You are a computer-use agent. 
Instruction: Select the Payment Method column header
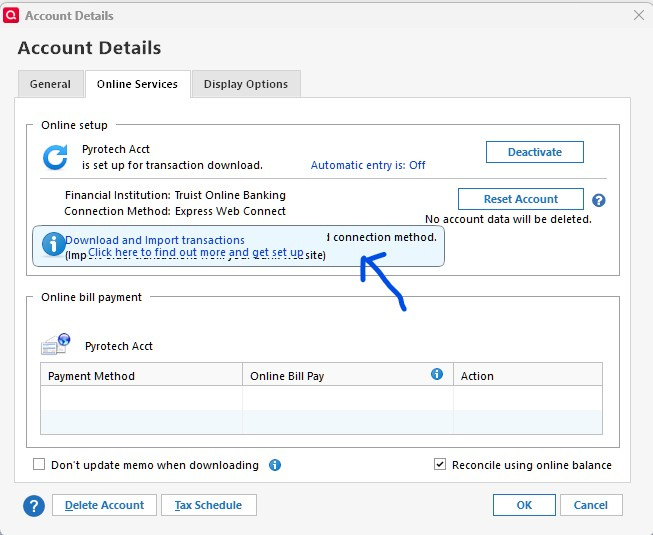(142, 376)
